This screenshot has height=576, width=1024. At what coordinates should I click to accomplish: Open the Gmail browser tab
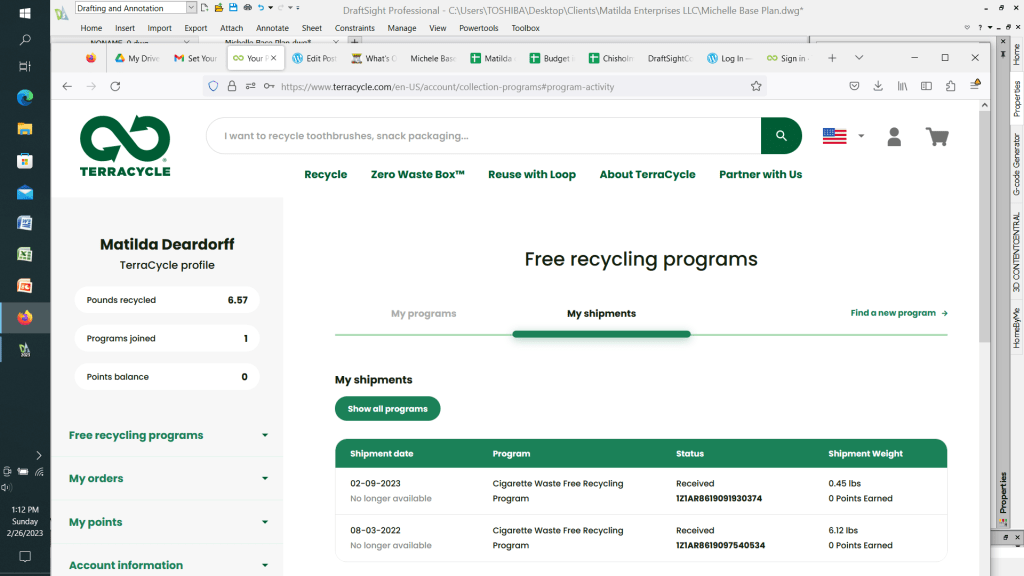(x=194, y=58)
